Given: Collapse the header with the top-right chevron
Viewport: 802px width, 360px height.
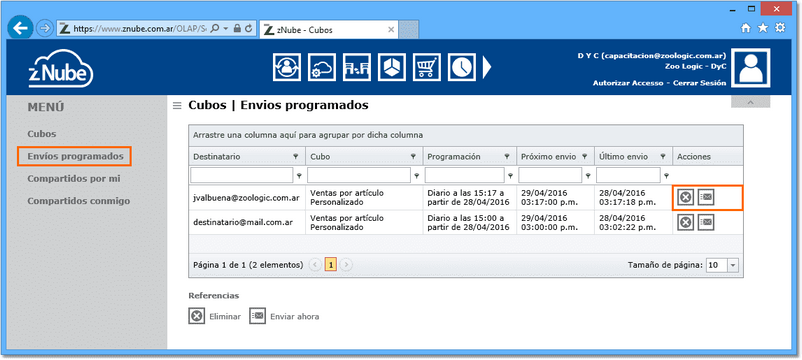Looking at the screenshot, I should [750, 102].
